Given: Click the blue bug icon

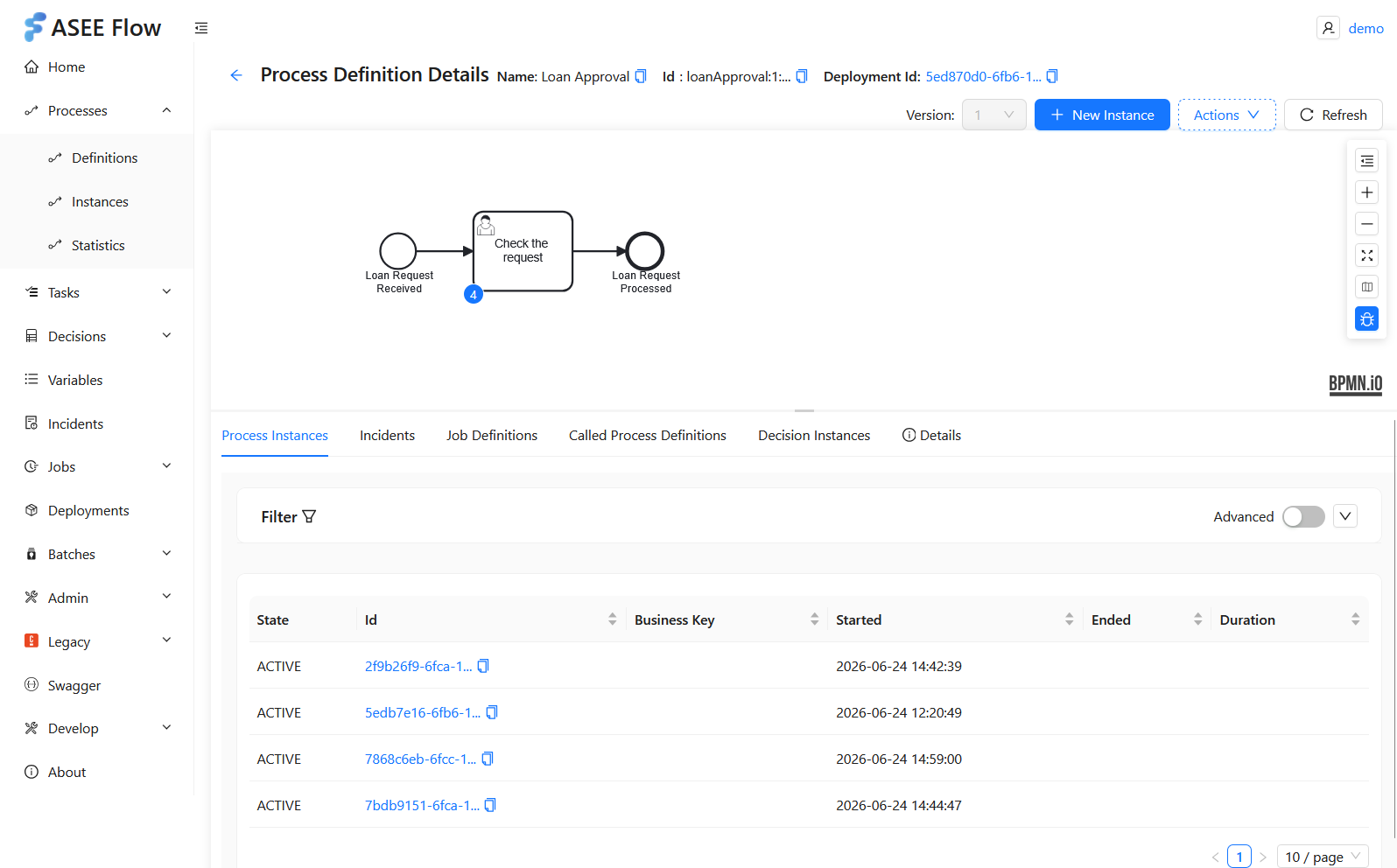Looking at the screenshot, I should (1366, 318).
